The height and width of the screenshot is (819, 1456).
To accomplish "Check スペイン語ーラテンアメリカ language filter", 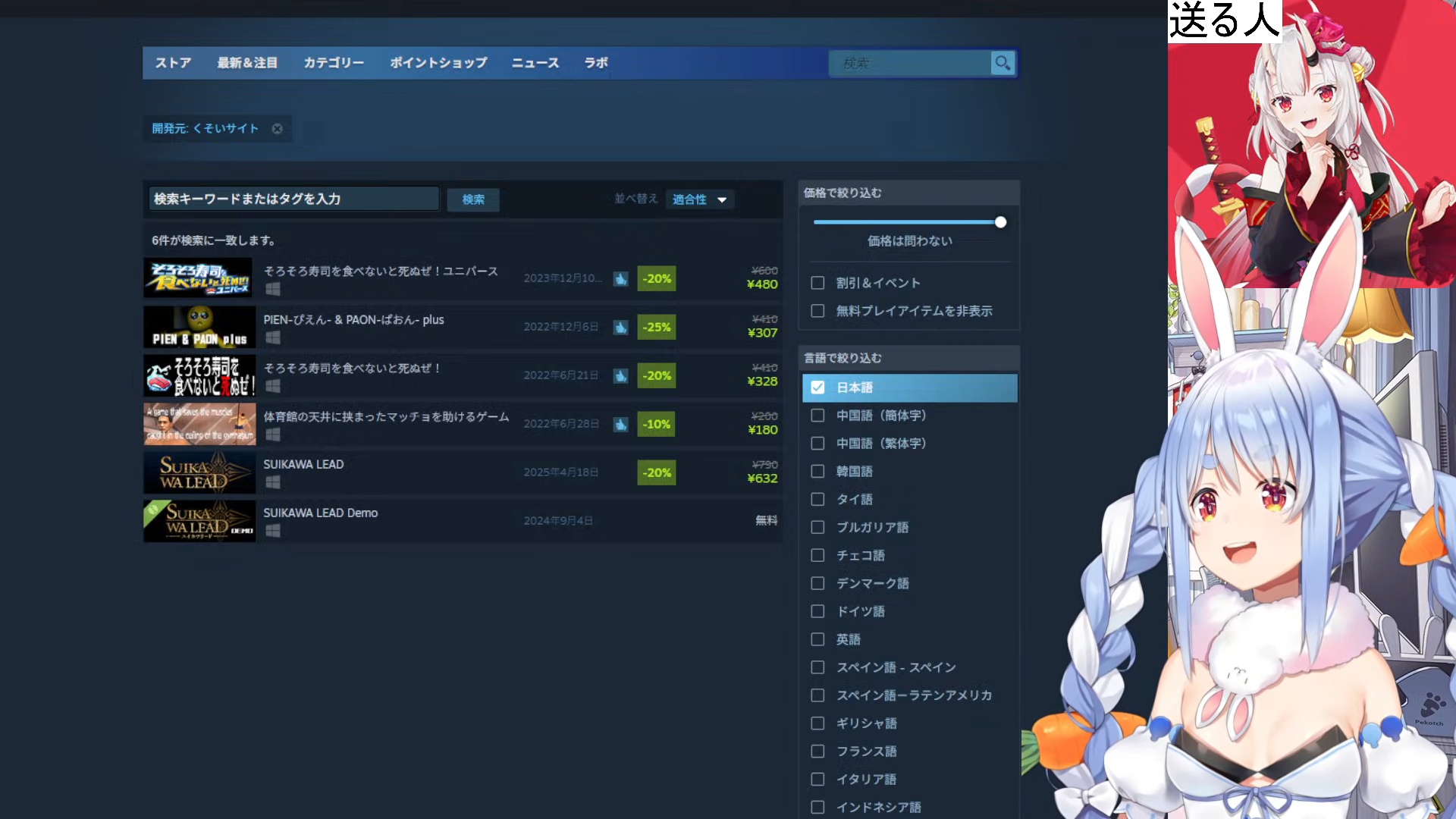I will 817,695.
